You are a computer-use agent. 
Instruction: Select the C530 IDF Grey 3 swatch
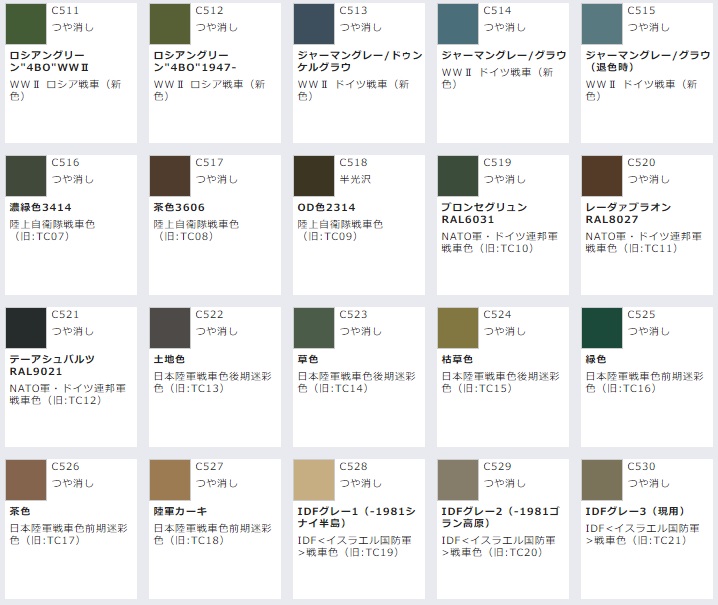tap(602, 480)
